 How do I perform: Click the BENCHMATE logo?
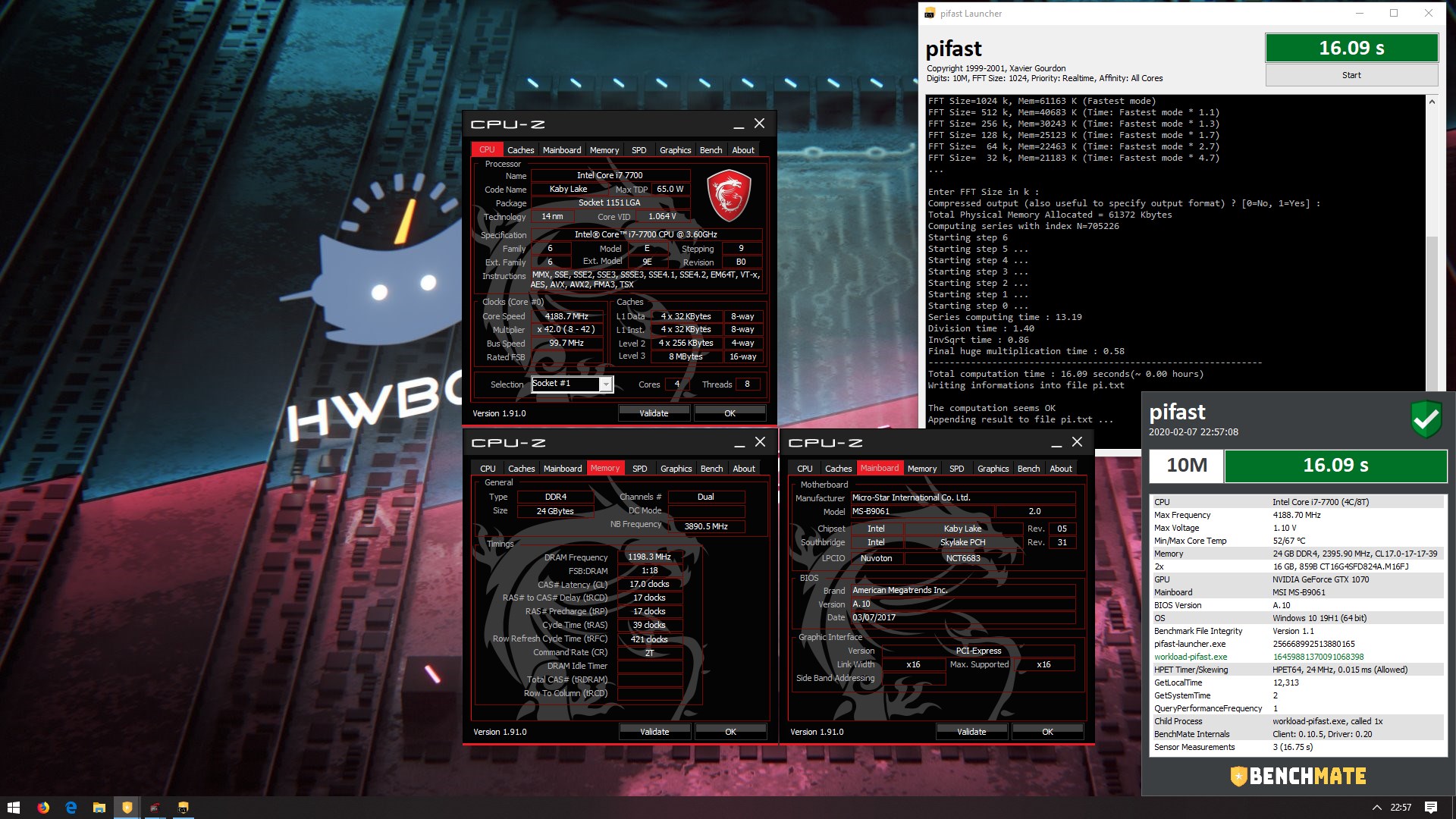[1298, 776]
